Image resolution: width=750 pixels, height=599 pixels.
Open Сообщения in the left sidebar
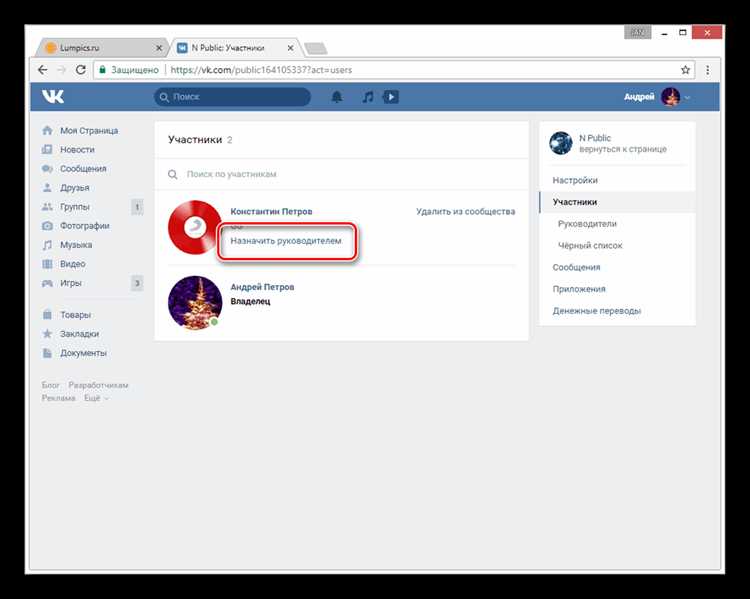(83, 168)
